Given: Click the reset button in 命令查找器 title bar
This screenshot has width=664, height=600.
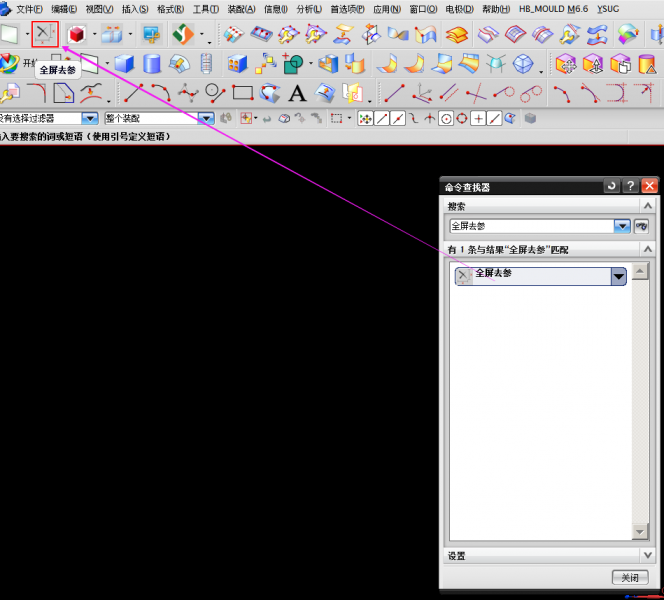Looking at the screenshot, I should [x=611, y=185].
